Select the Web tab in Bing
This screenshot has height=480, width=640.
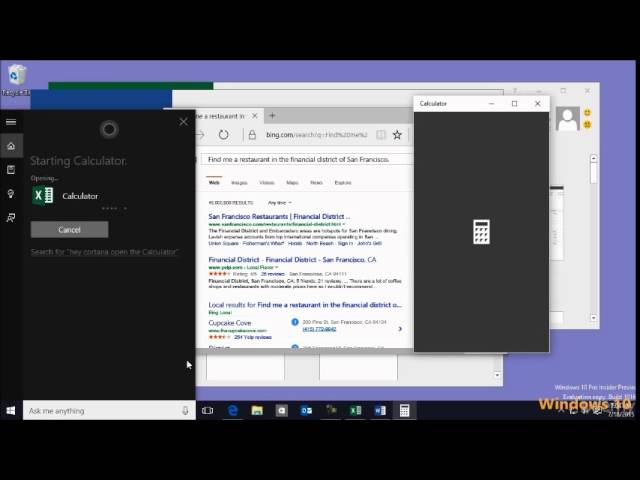pos(214,182)
